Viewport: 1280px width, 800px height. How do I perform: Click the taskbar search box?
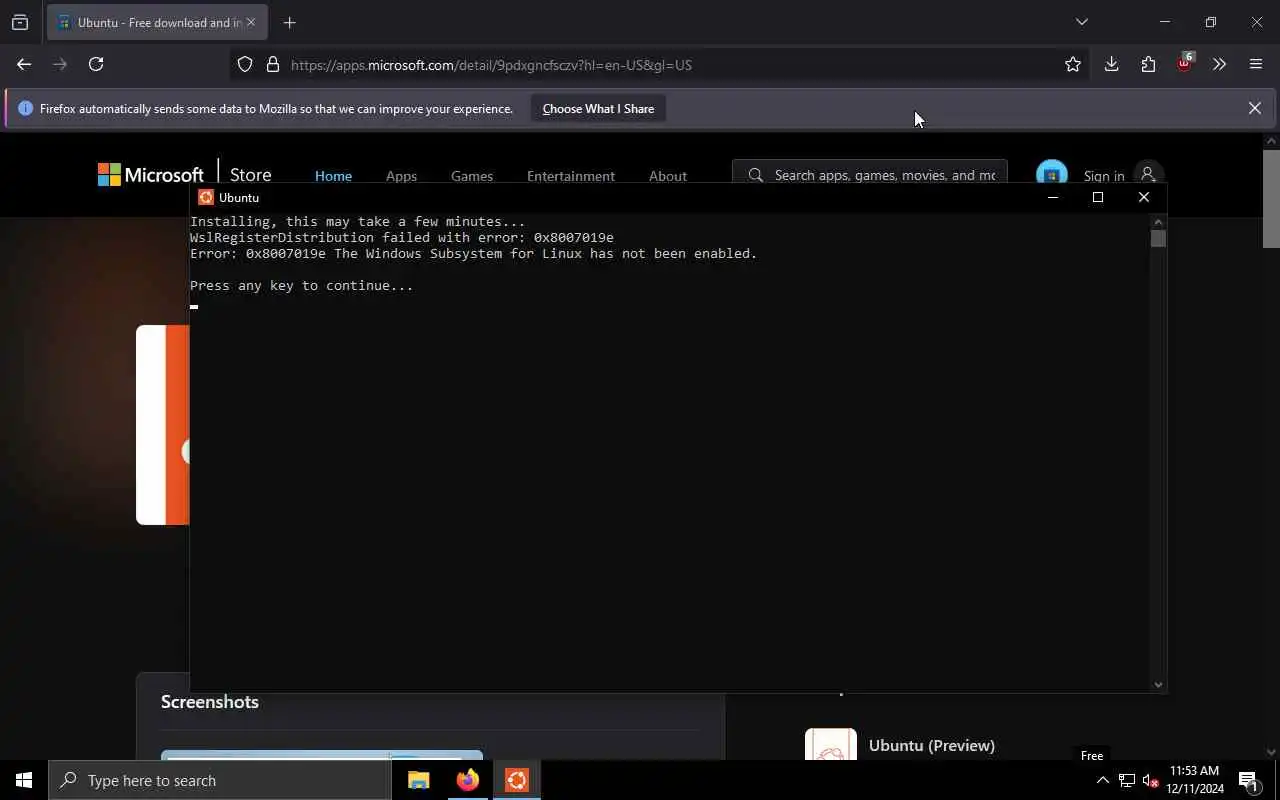click(220, 780)
